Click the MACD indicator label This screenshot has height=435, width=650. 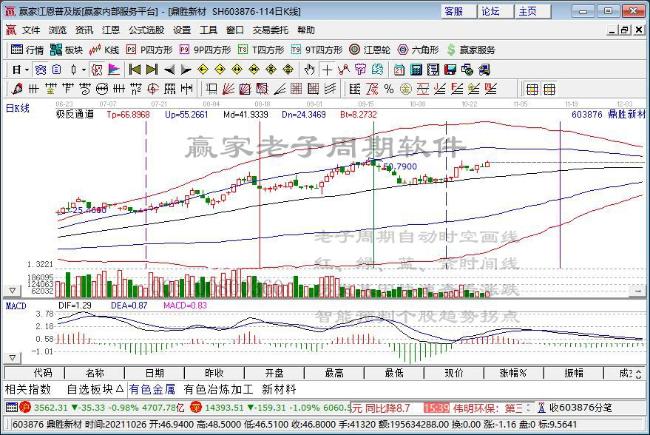click(16, 304)
